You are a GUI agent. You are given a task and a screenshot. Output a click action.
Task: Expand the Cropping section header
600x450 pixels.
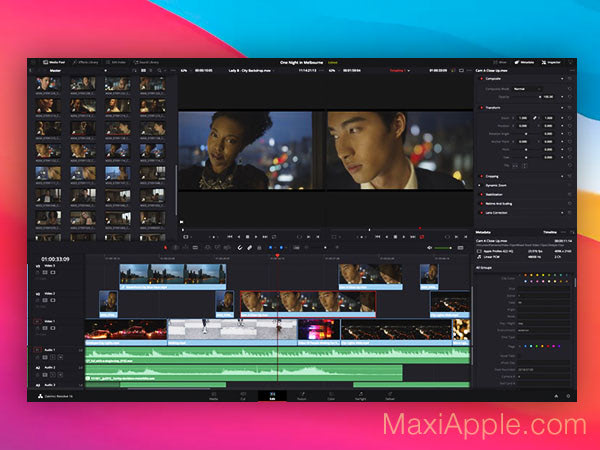point(492,176)
